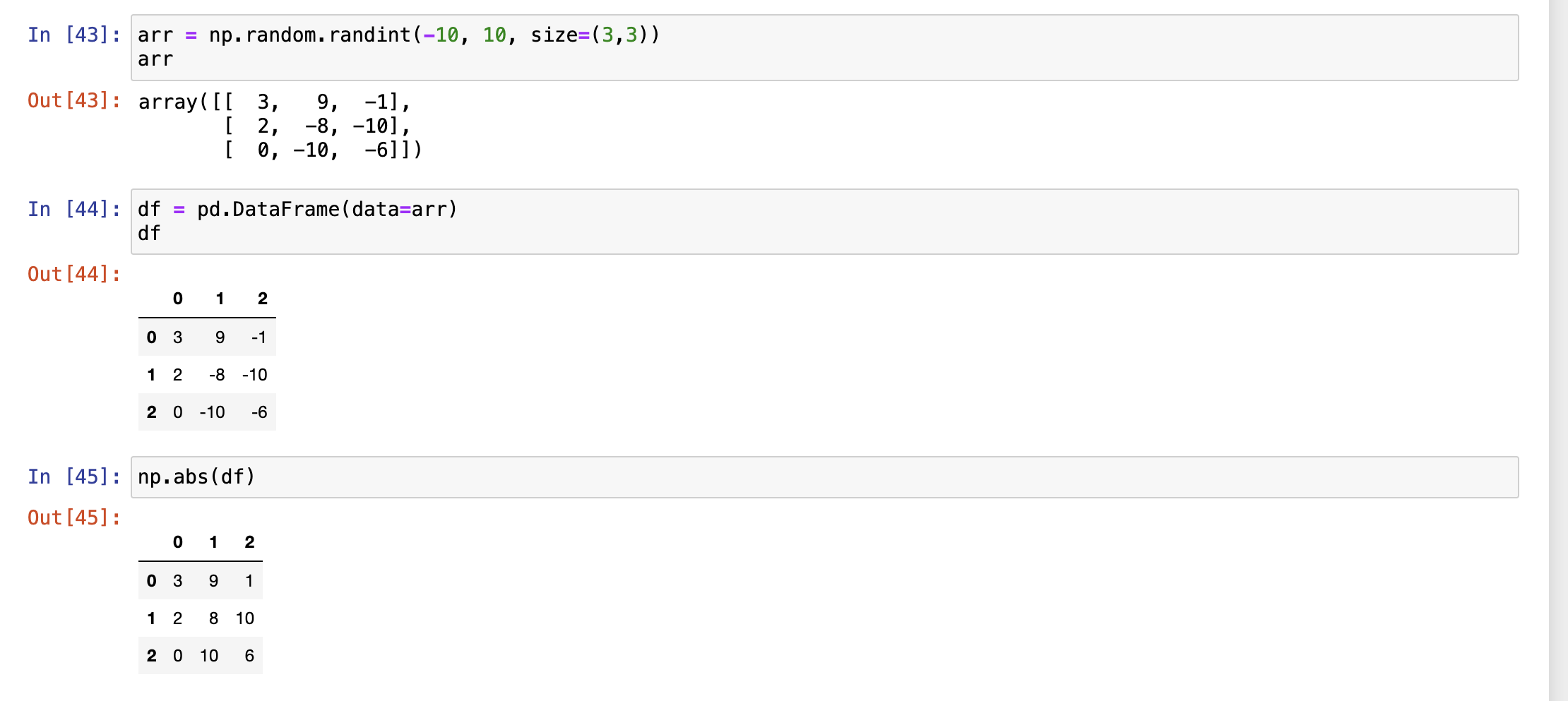Click column header 2 in Out[44] table
The width and height of the screenshot is (1568, 701).
pyautogui.click(x=262, y=299)
